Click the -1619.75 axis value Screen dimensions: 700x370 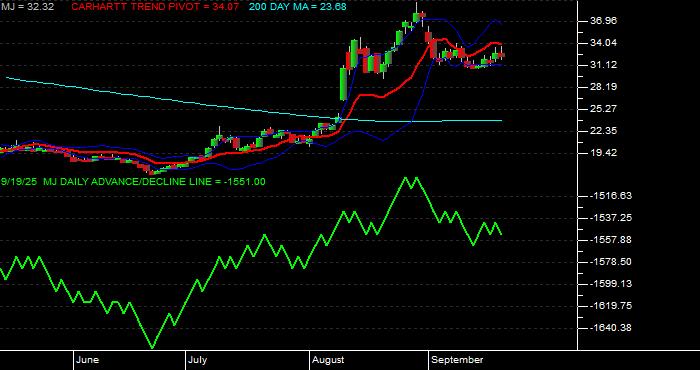click(x=612, y=306)
